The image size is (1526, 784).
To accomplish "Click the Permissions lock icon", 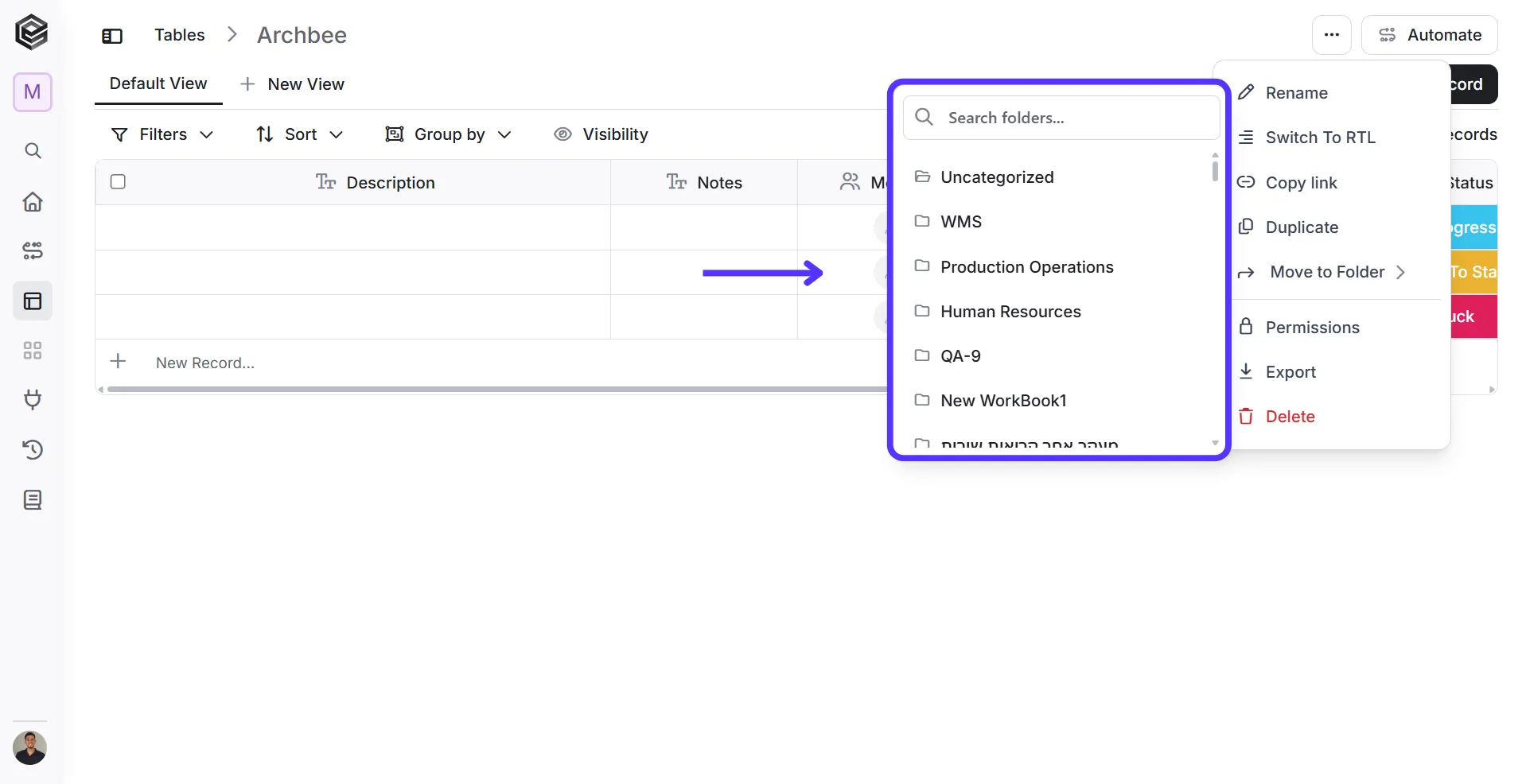I will coord(1246,327).
